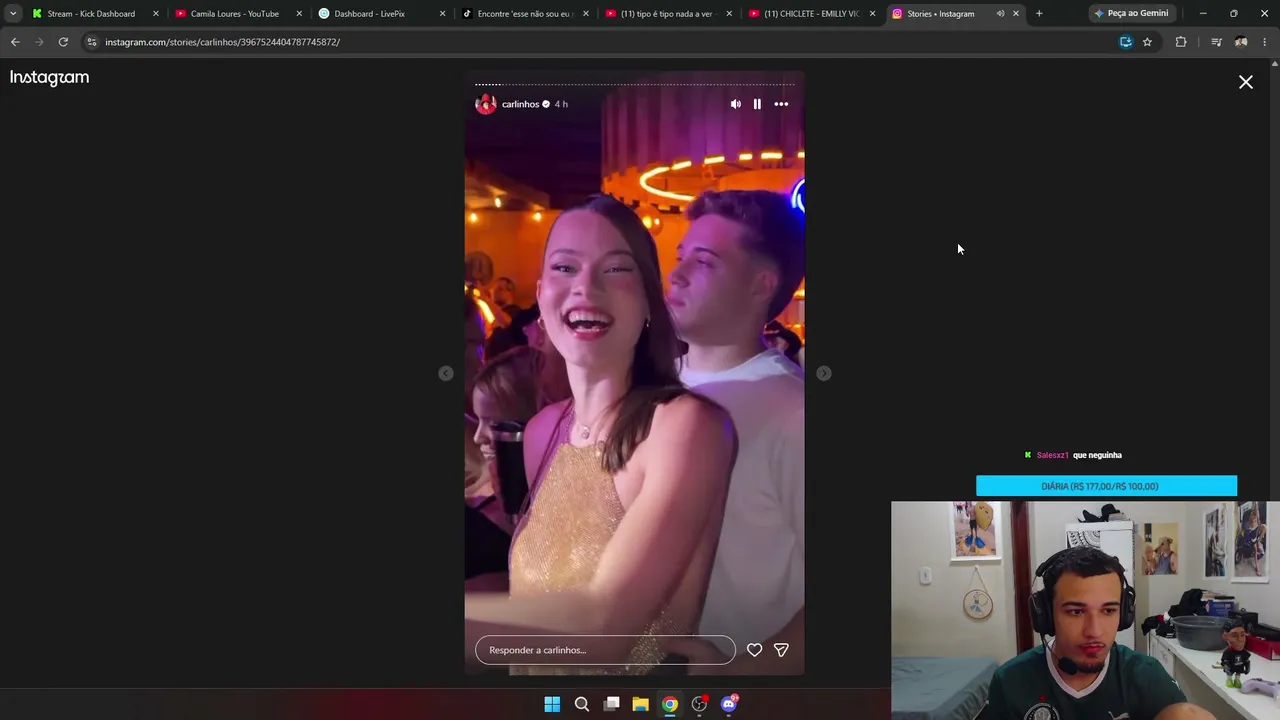Viewport: 1280px width, 720px height.
Task: Switch to the TikTok Encontre tab
Action: tap(523, 14)
